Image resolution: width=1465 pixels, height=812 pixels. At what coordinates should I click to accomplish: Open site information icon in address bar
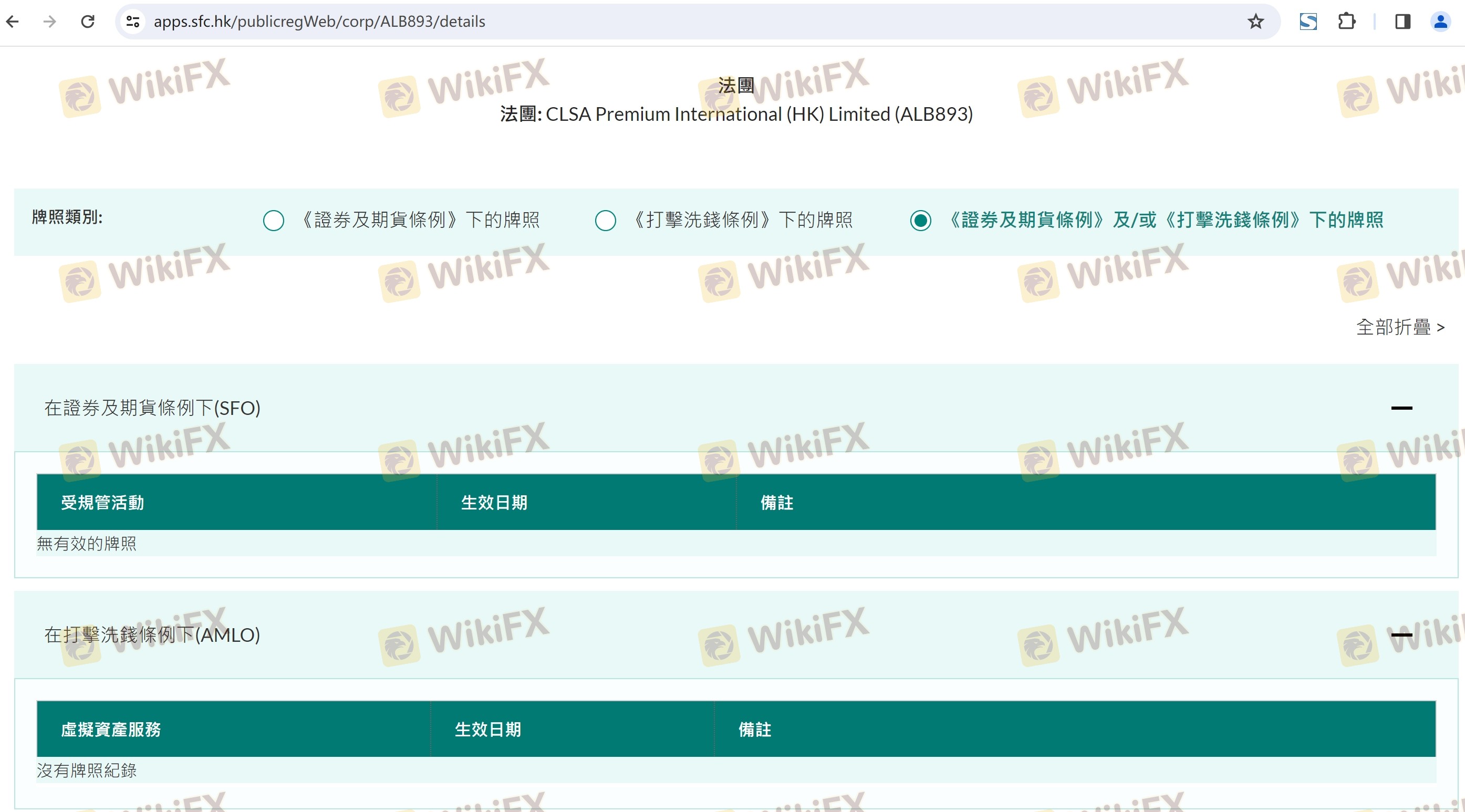point(133,22)
